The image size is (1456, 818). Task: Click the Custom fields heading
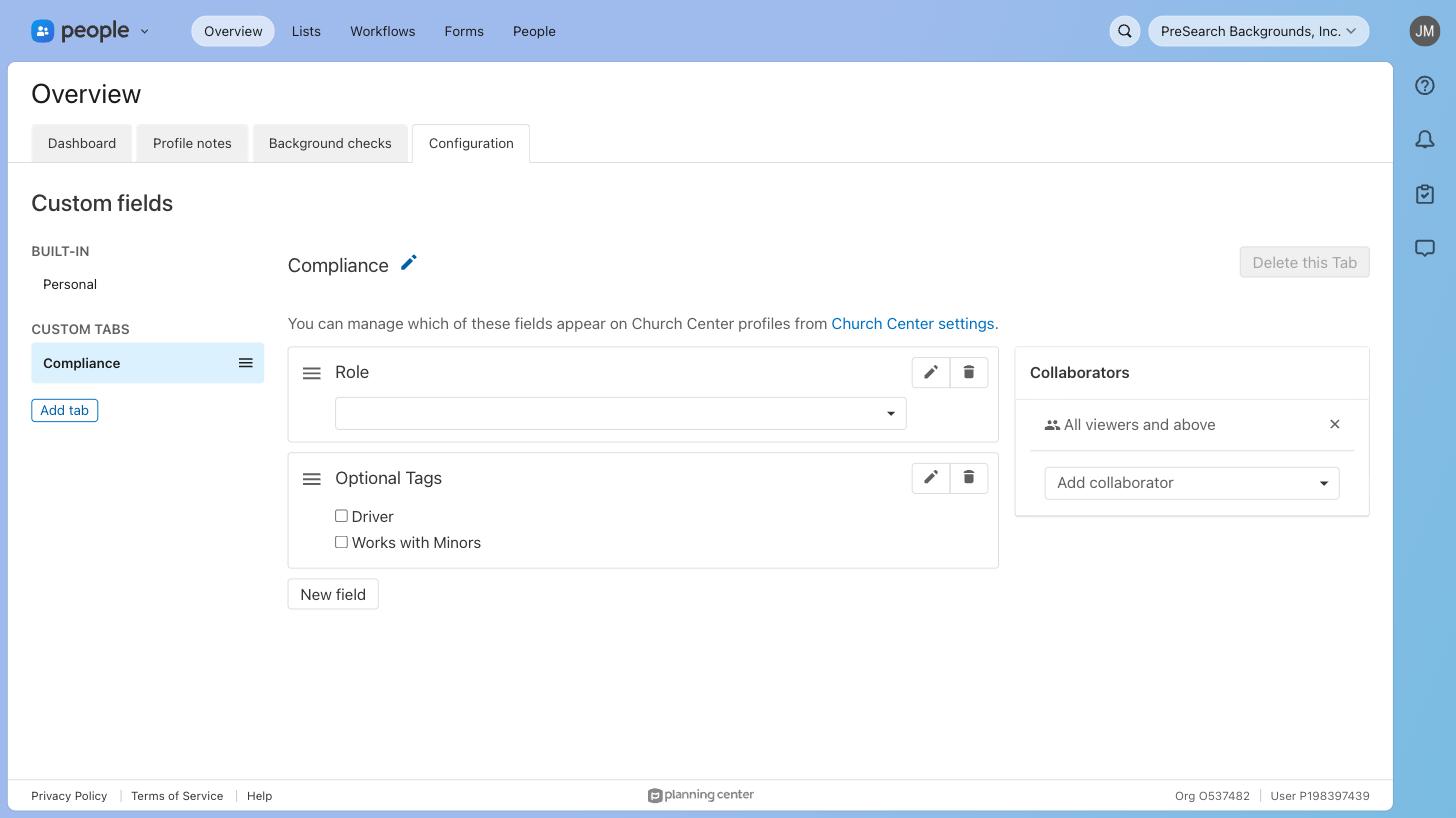[102, 203]
